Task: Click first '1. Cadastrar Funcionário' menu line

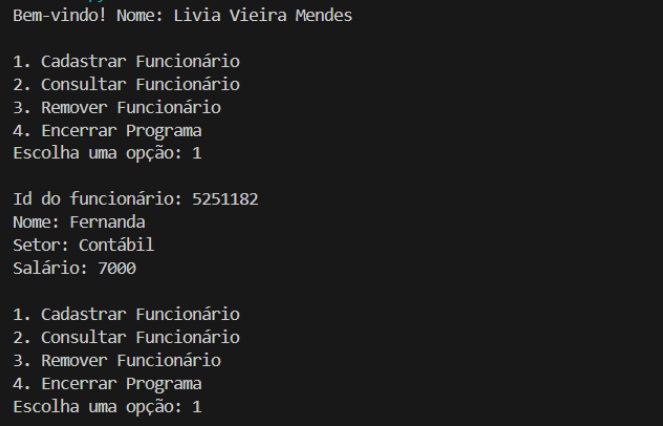Action: point(126,62)
